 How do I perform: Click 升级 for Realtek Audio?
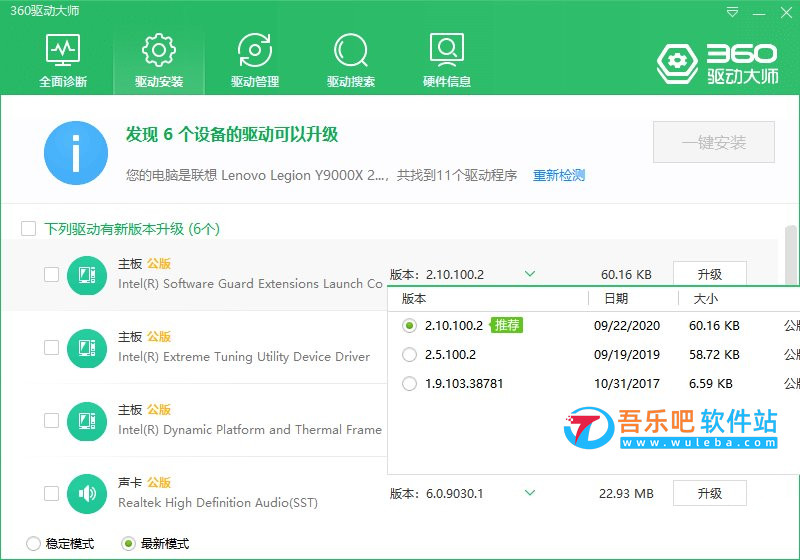click(x=710, y=493)
